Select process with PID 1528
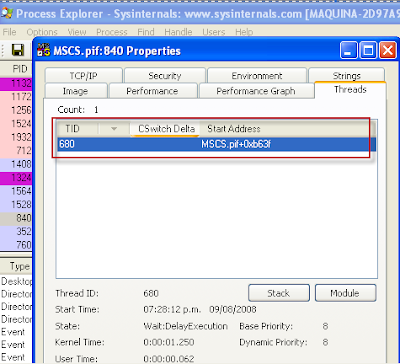The height and width of the screenshot is (364, 400). coord(16,204)
